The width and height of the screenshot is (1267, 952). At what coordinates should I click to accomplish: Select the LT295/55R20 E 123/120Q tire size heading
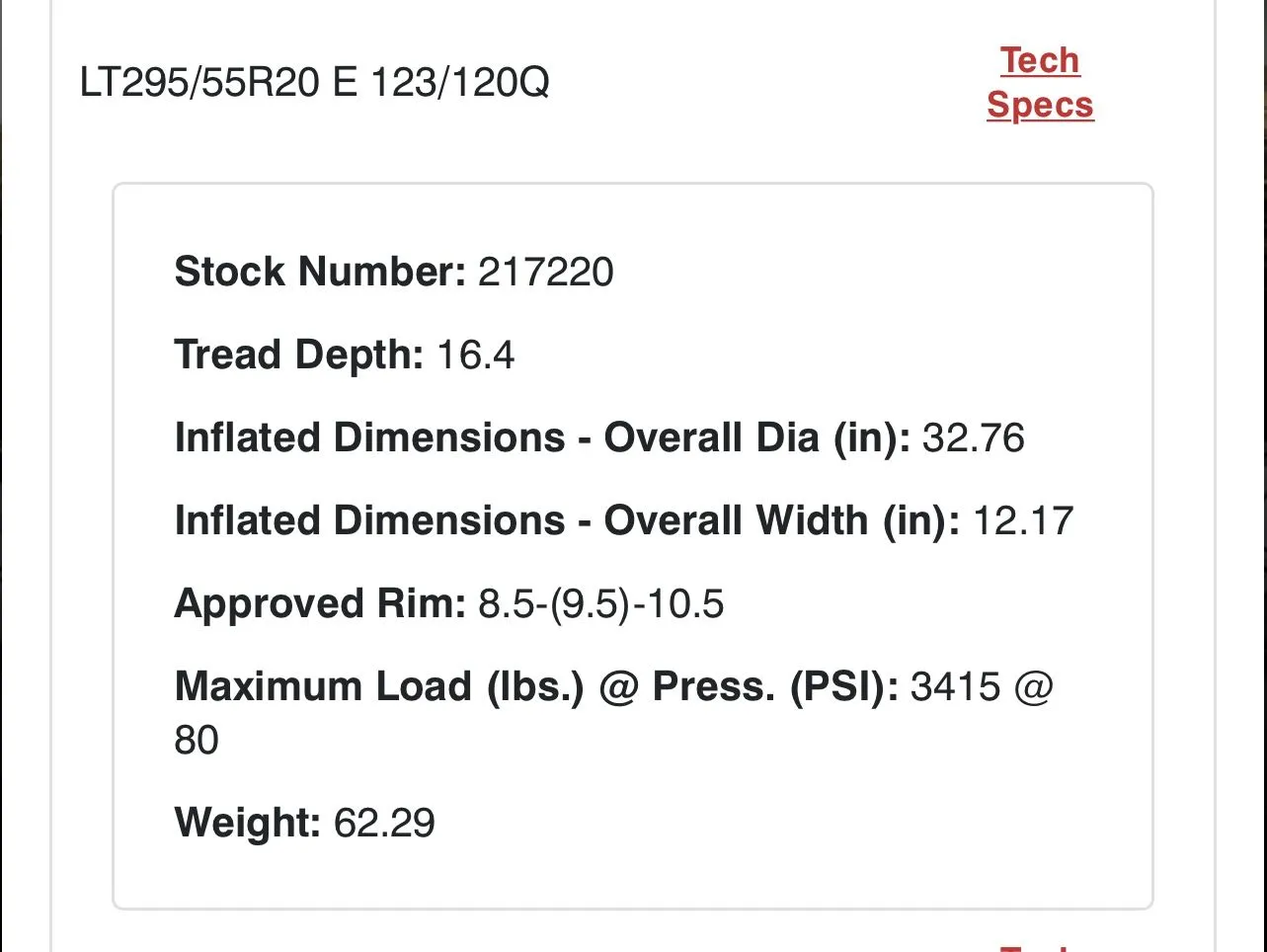click(314, 83)
